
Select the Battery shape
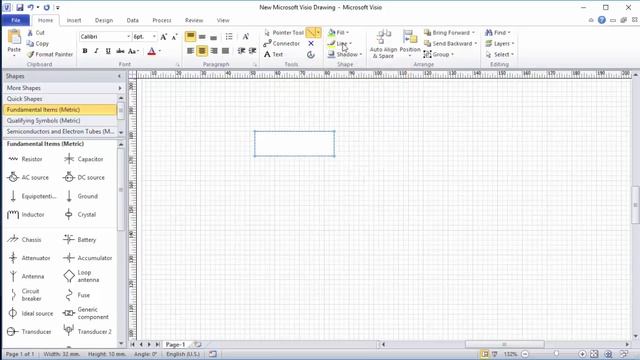[x=80, y=240]
